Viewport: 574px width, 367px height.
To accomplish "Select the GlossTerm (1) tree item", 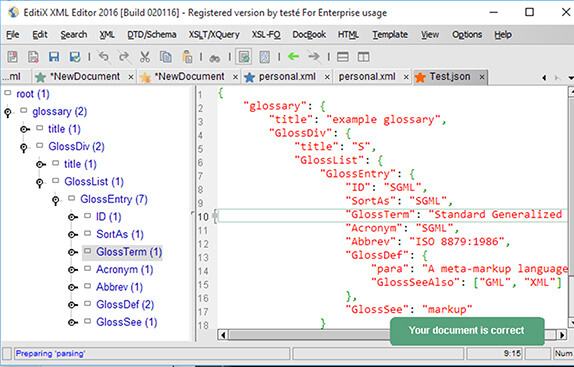I will pyautogui.click(x=129, y=252).
